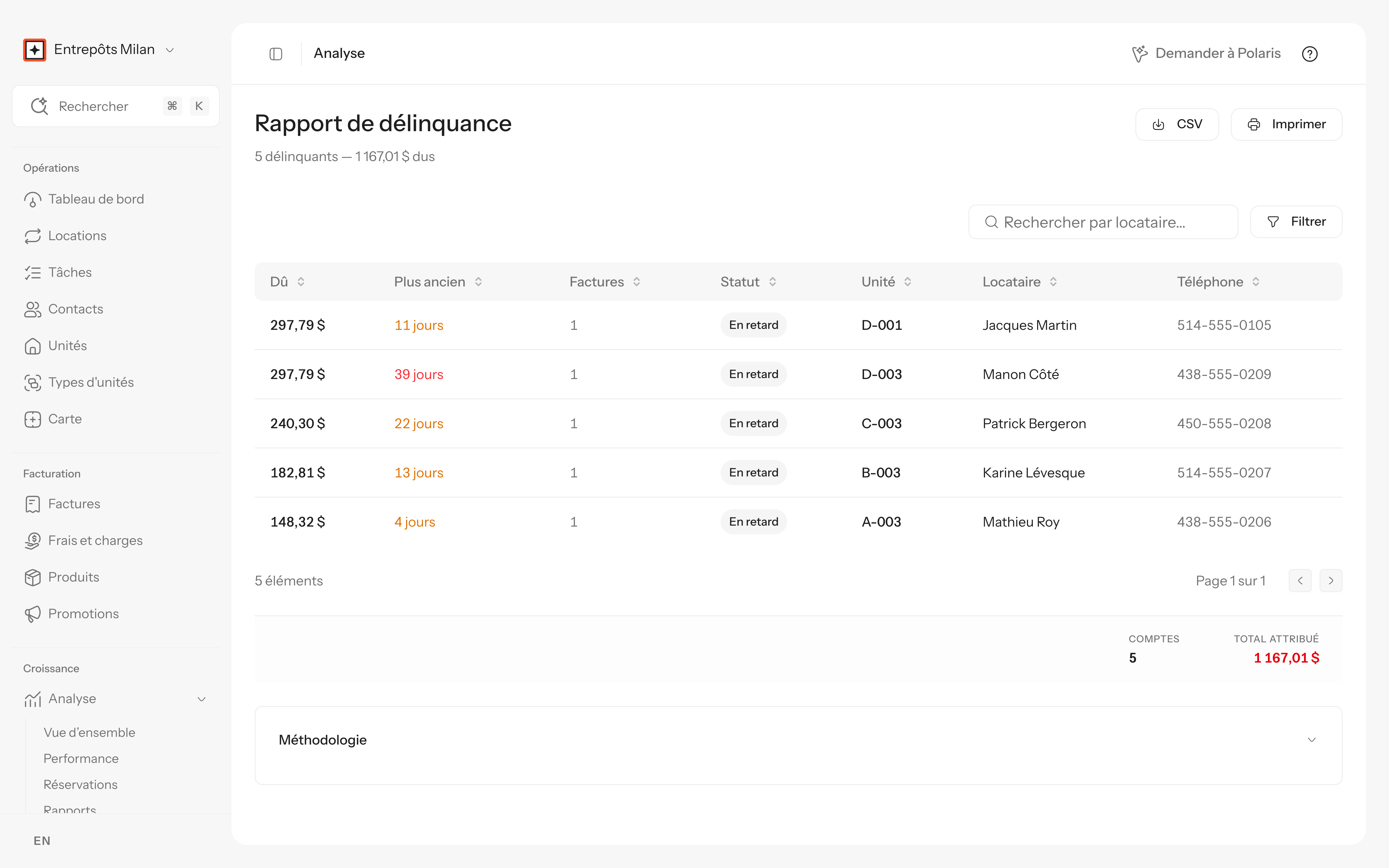Switch language with EN button
Viewport: 1389px width, 868px height.
42,841
